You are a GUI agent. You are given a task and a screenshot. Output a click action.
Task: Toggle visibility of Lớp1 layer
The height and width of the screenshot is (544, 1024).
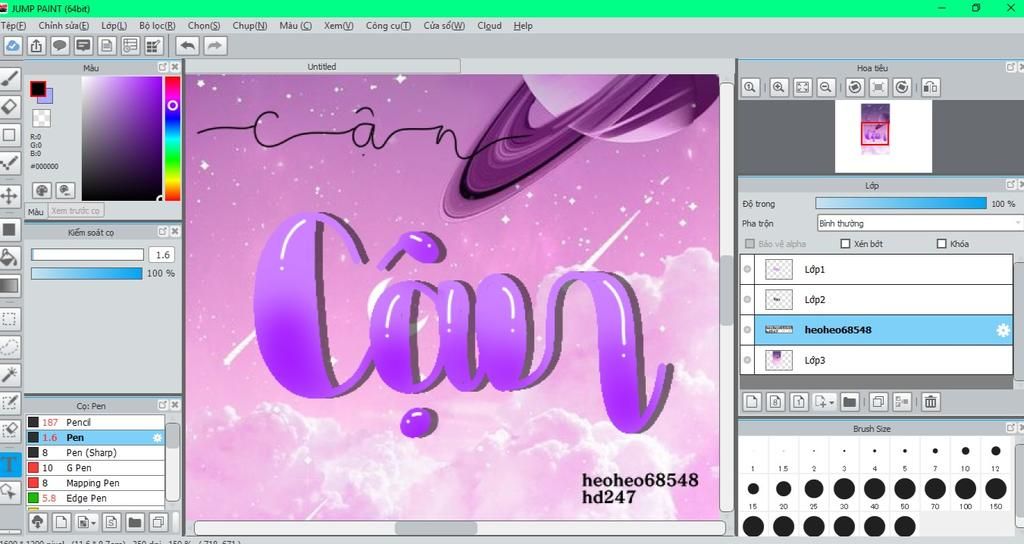tap(748, 269)
